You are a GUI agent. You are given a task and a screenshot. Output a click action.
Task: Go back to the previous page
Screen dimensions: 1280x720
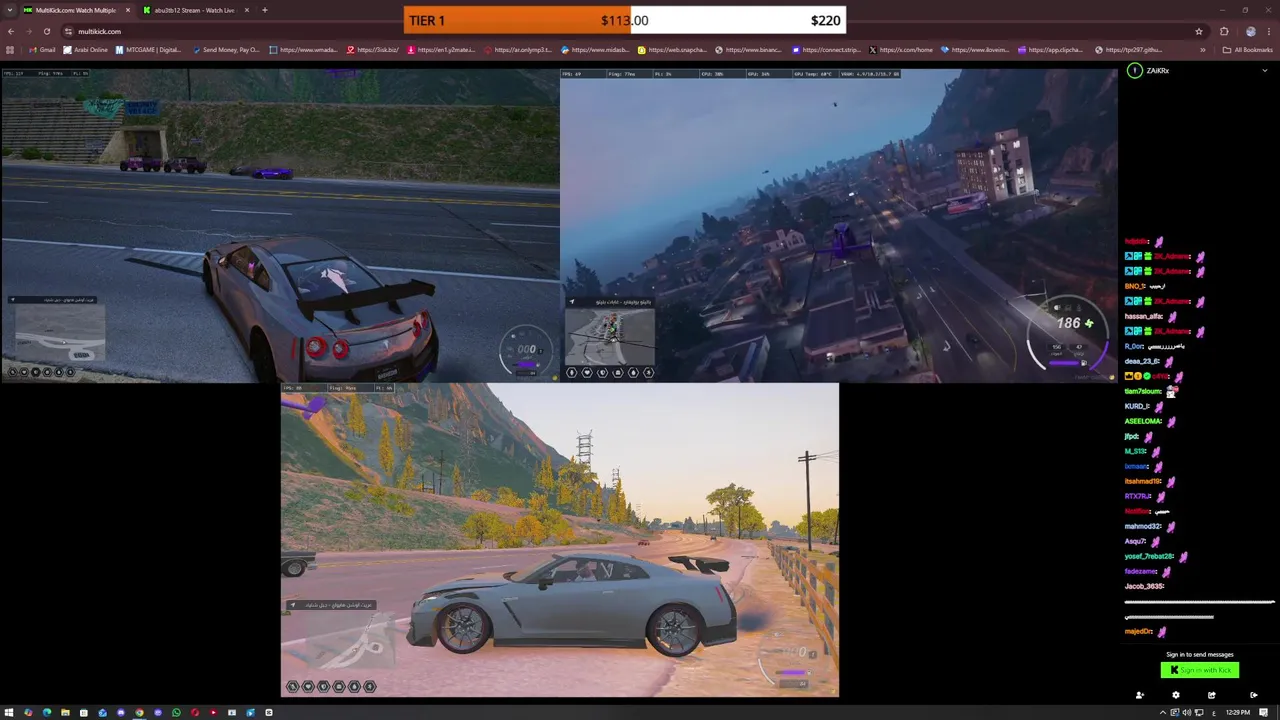[x=10, y=31]
